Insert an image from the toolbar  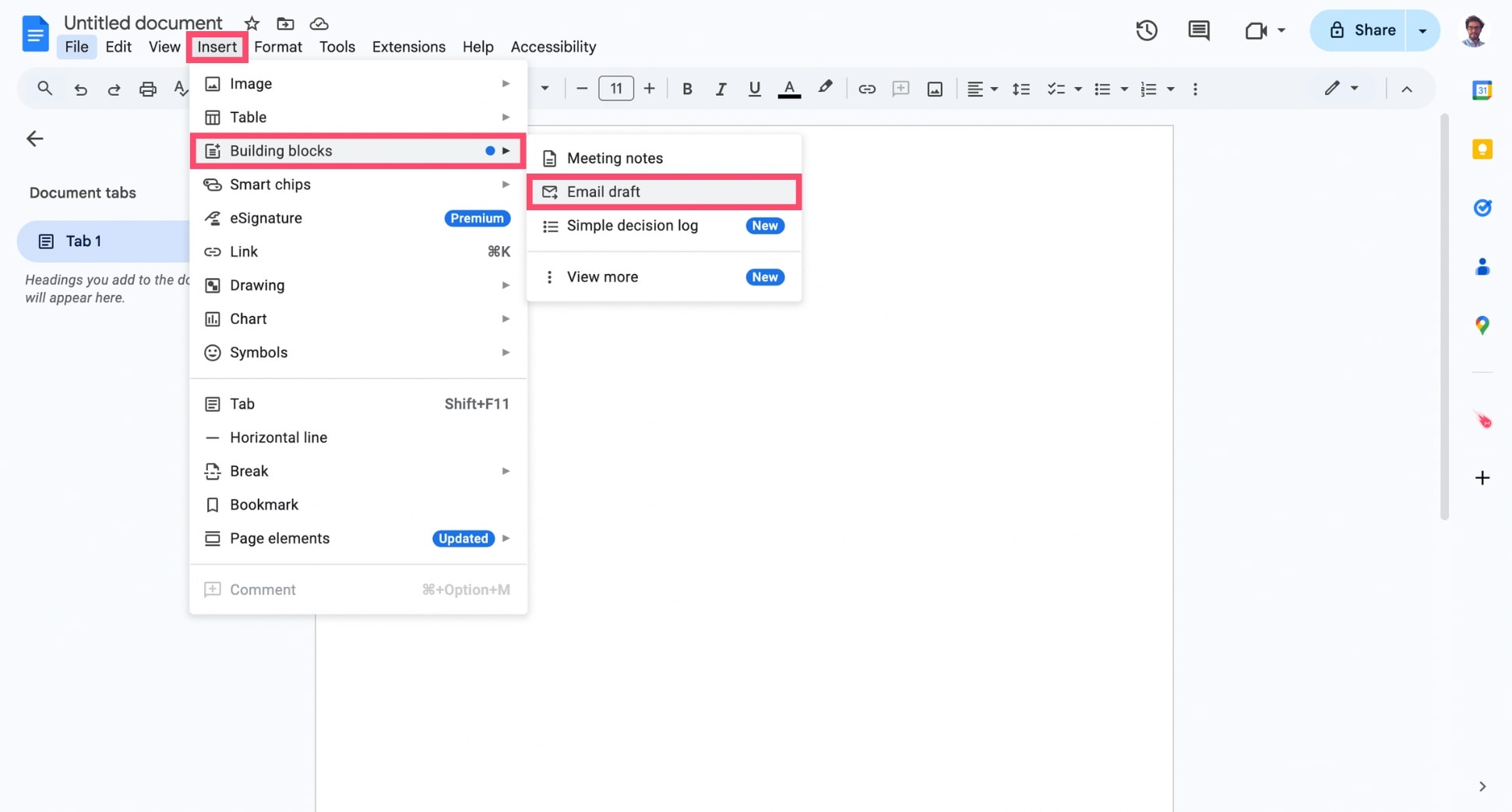tap(934, 88)
